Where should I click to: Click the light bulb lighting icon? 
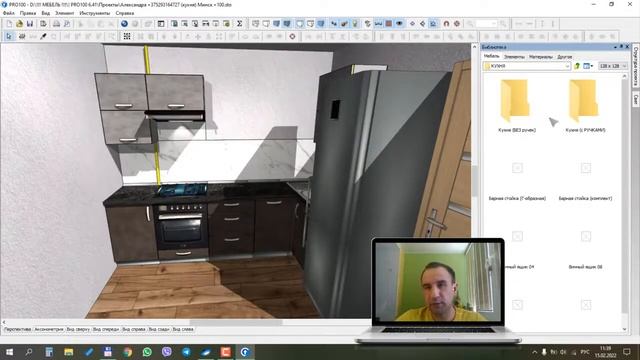click(x=355, y=24)
